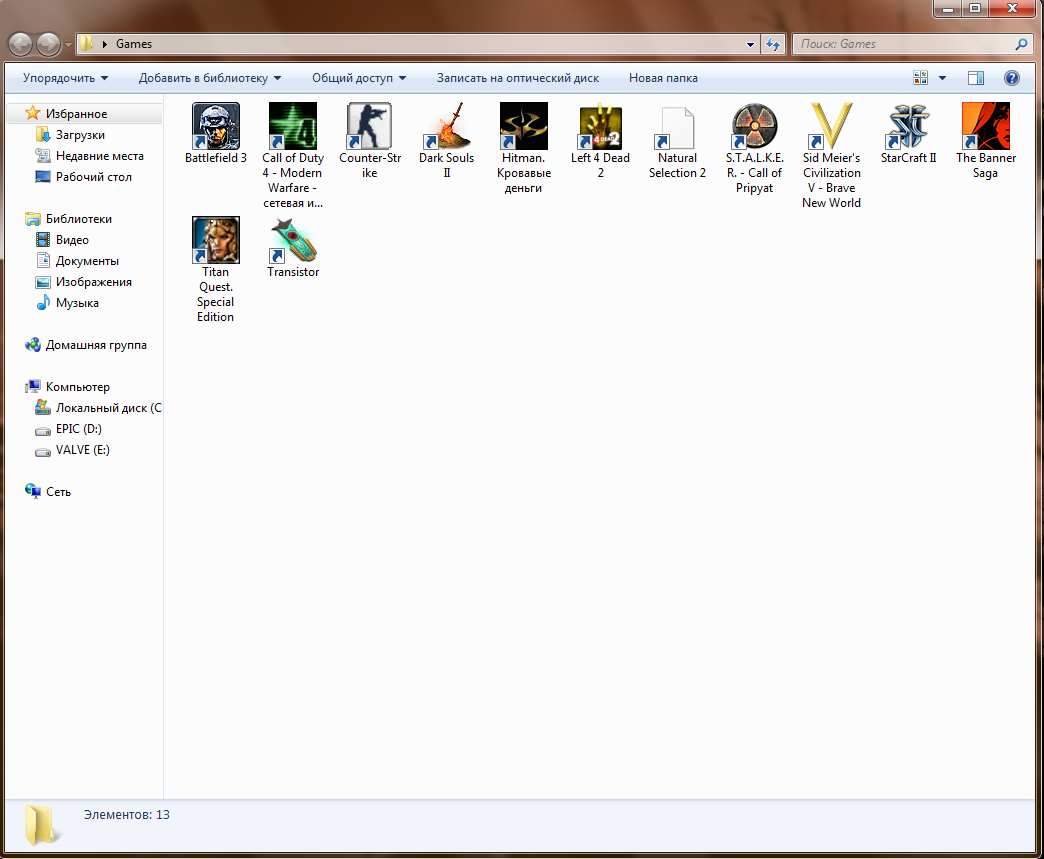Open the Видео library
The image size is (1044, 859).
(72, 240)
